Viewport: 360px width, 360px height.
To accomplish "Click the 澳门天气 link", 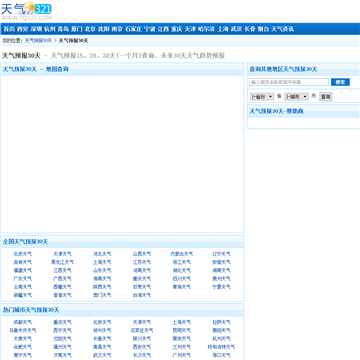I will coord(102,295).
